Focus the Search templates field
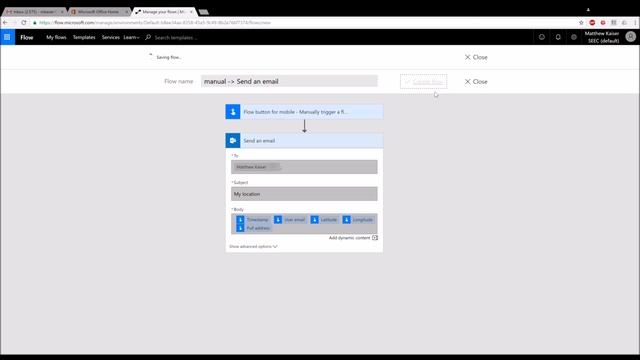The height and width of the screenshot is (360, 640). [x=176, y=38]
